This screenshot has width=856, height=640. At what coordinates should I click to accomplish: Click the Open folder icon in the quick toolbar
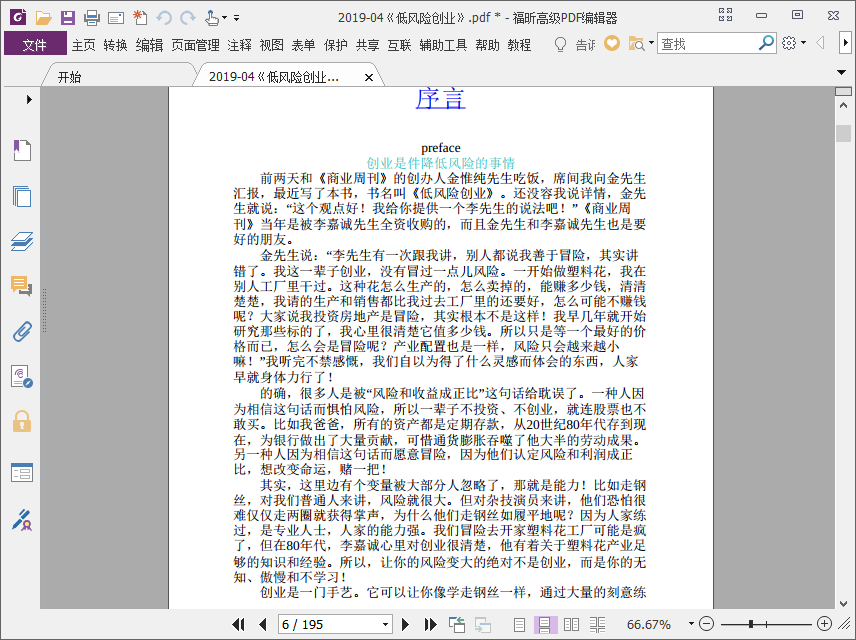tap(43, 17)
